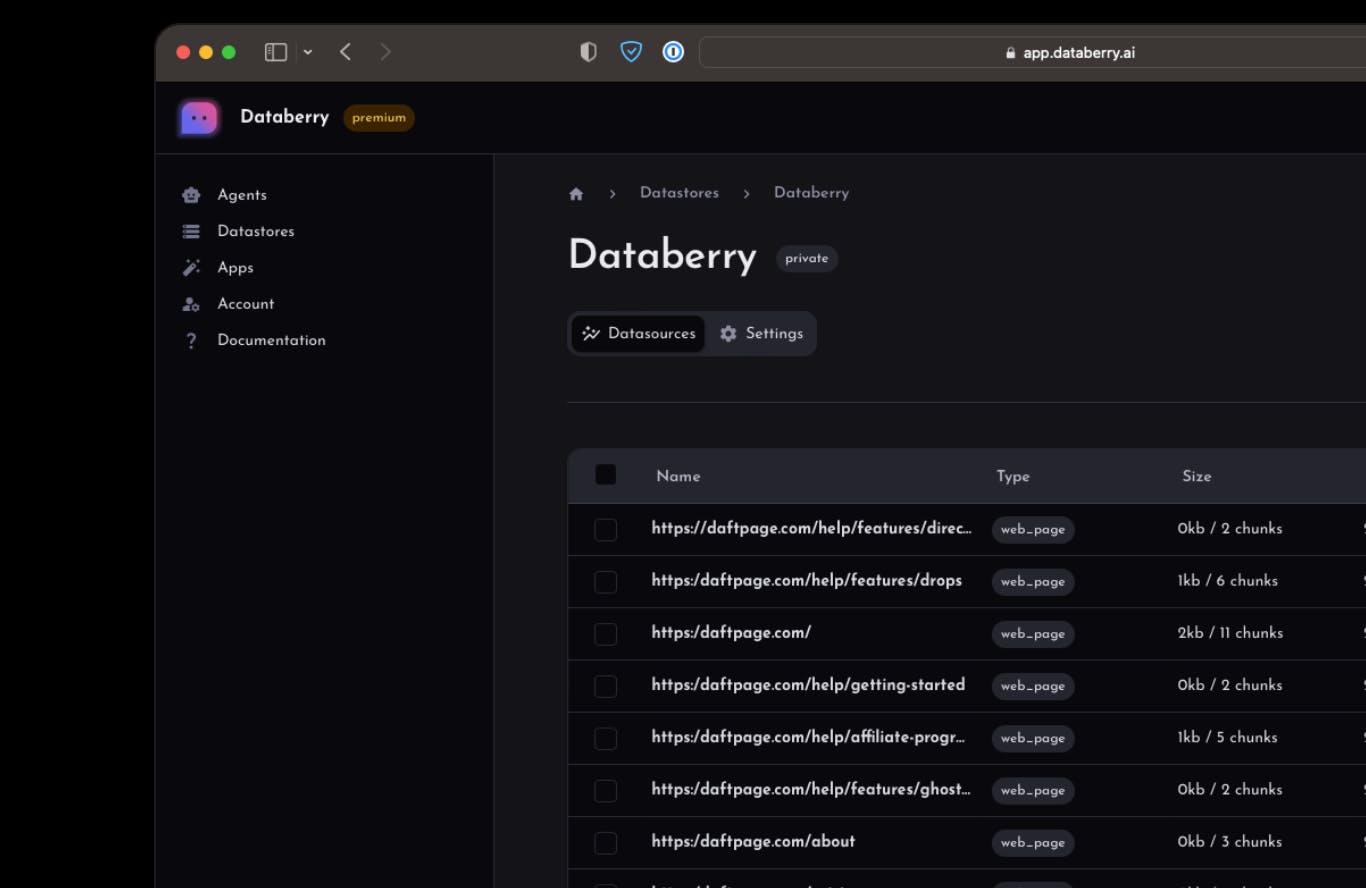Check the help/features/ghost... row checkbox

(x=606, y=790)
